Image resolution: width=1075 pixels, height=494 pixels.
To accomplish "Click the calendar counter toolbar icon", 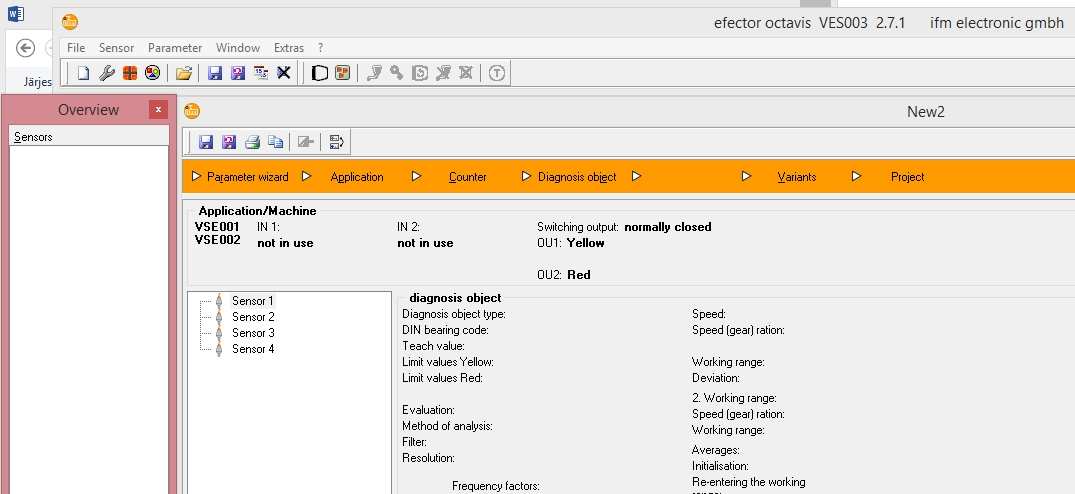I will coord(261,73).
